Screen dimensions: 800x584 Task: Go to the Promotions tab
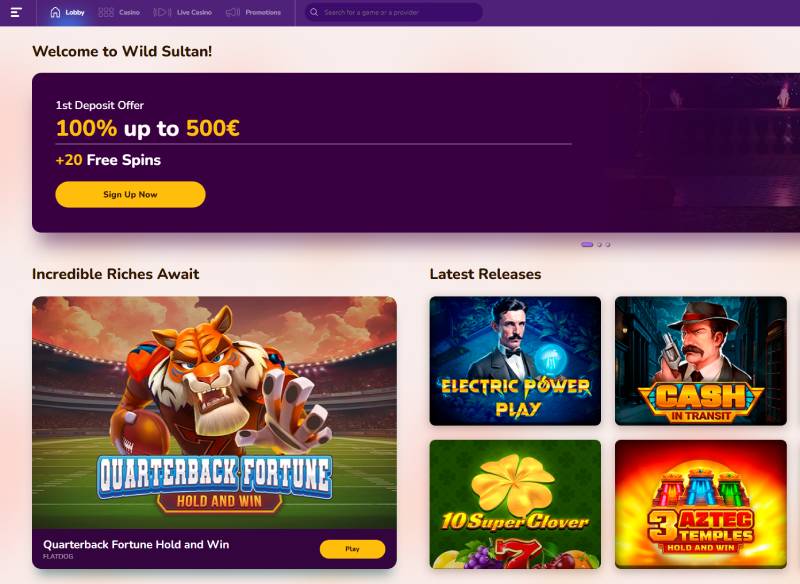(x=263, y=13)
